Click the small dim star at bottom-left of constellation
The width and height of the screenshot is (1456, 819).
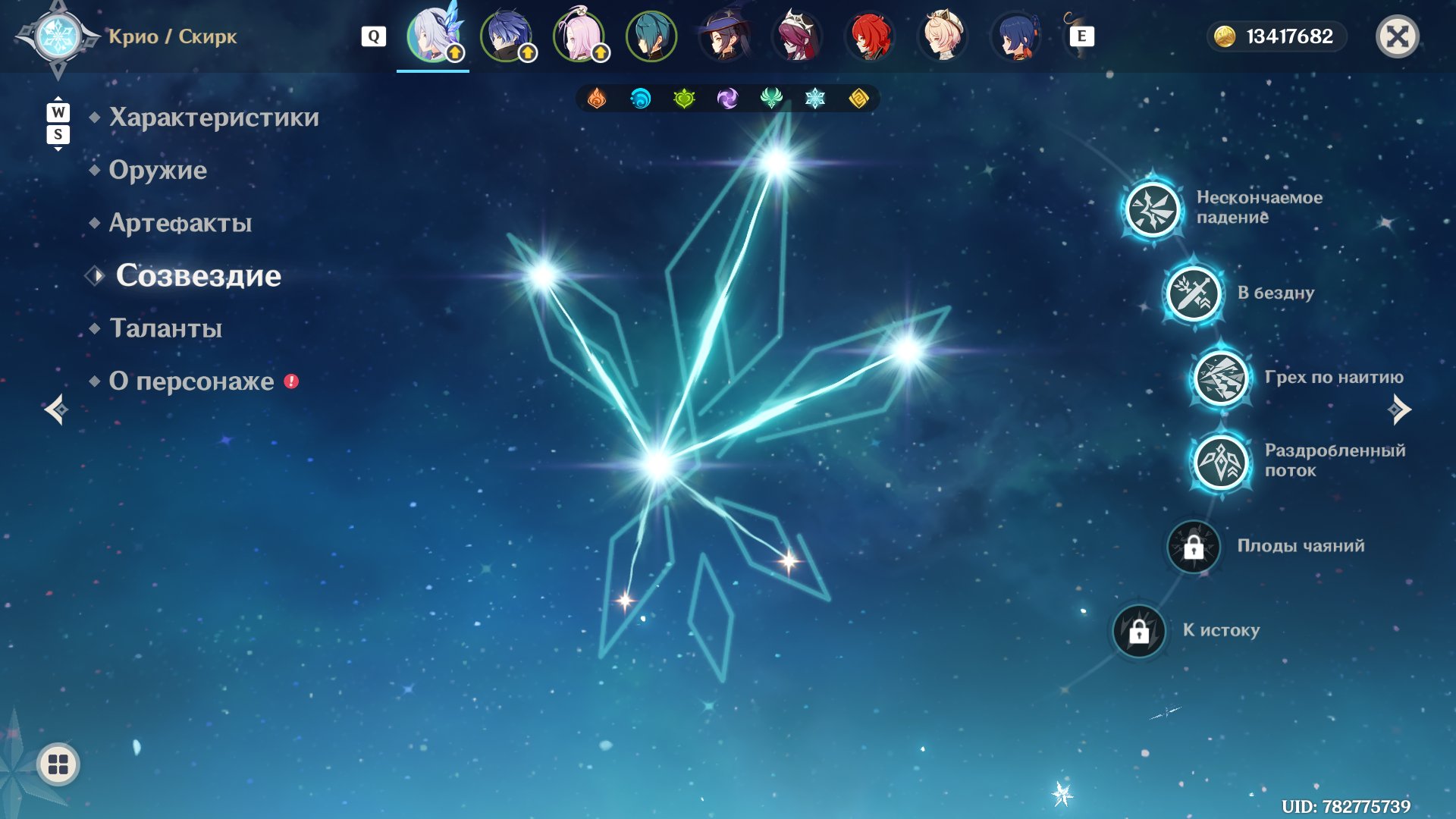[625, 601]
